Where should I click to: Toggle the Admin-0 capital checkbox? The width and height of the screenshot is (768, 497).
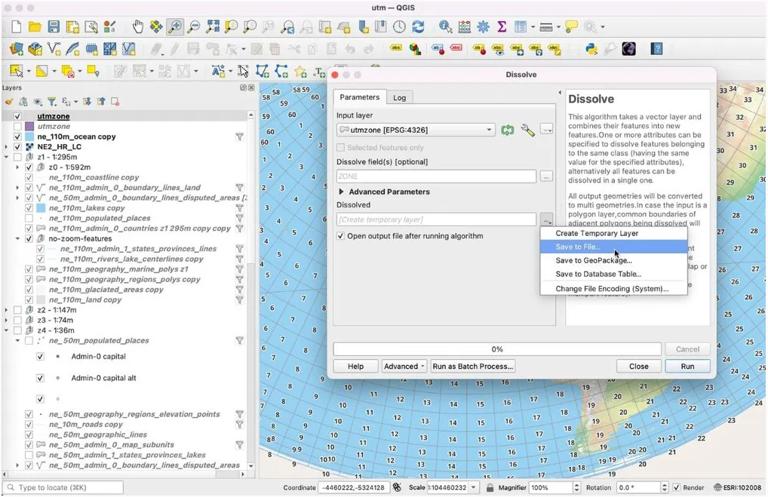40,356
